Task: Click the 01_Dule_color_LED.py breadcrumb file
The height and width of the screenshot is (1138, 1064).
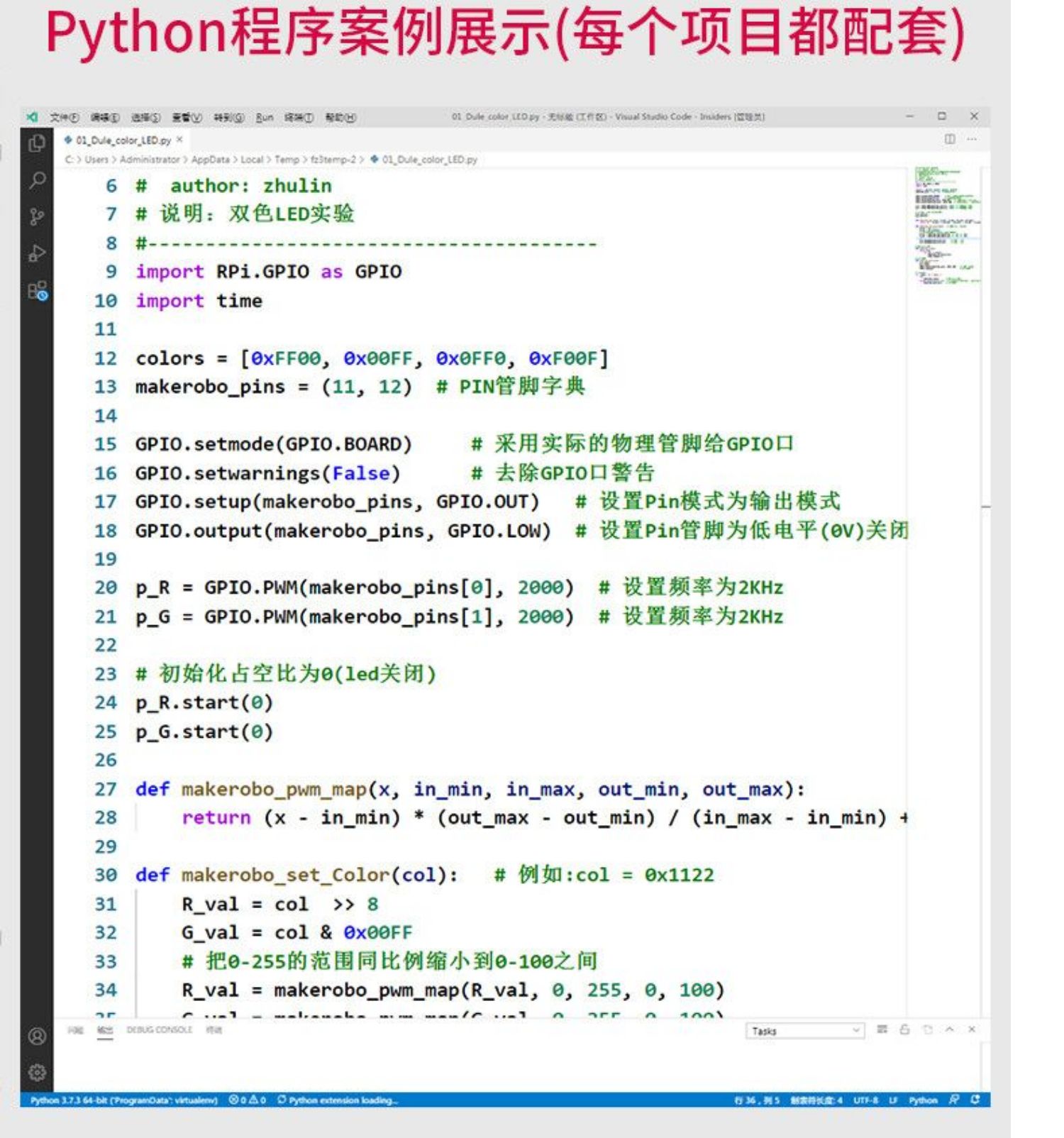Action: (x=423, y=160)
